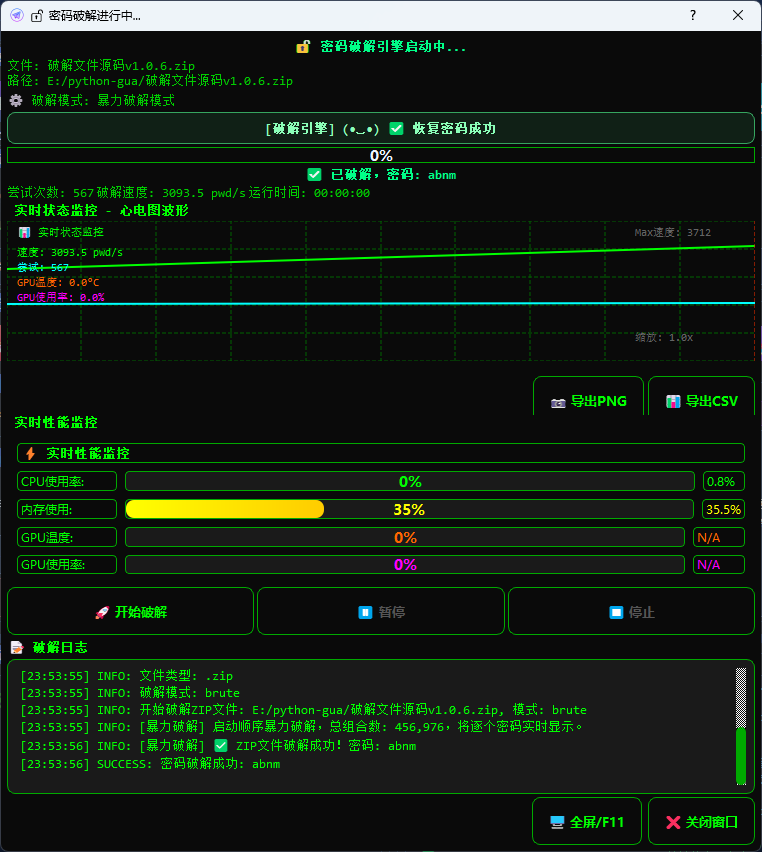Click the title bar help question mark
This screenshot has height=852, width=762.
[692, 15]
